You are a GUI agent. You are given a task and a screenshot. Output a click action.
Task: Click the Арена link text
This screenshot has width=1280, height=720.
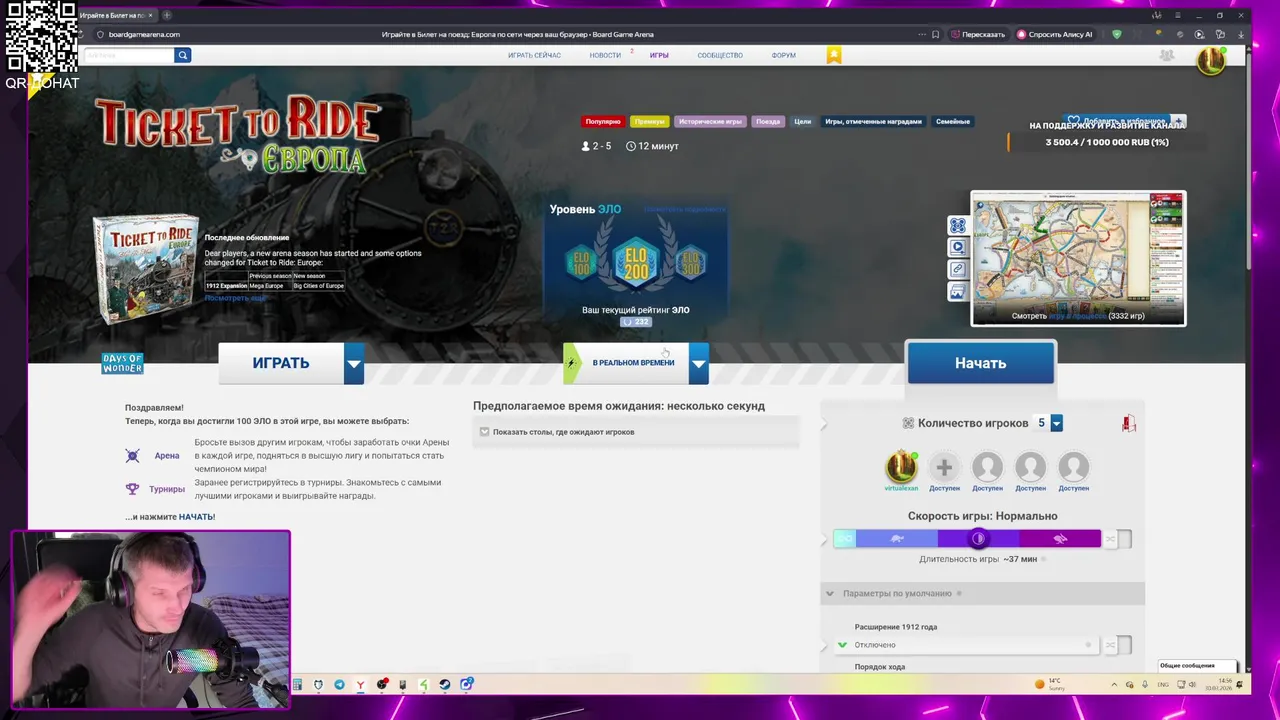click(167, 456)
